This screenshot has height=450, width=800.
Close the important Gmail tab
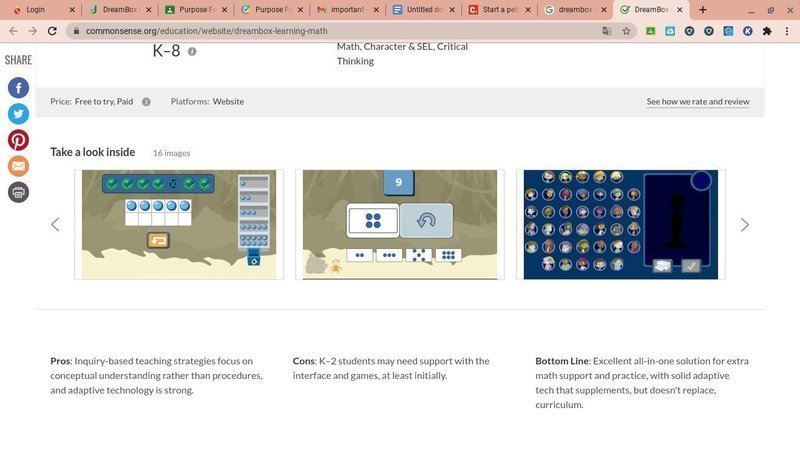coord(376,10)
